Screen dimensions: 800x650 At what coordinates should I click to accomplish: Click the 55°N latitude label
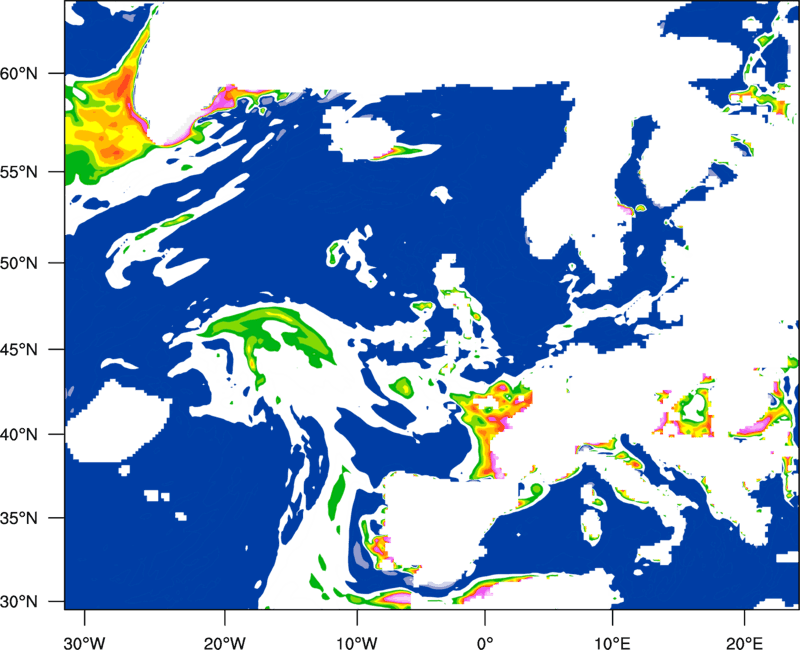coord(19,172)
